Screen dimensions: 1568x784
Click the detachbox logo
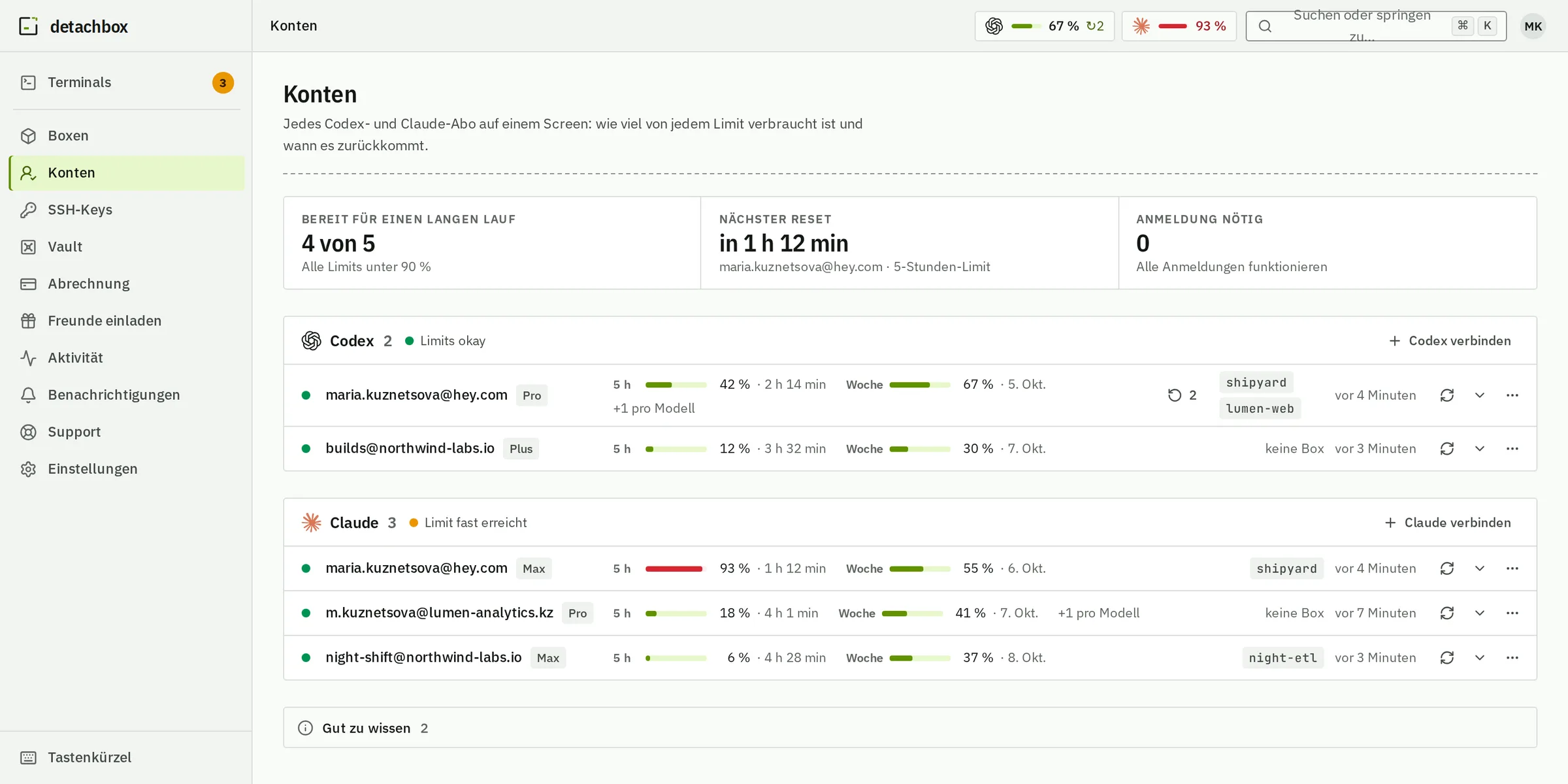[x=73, y=26]
